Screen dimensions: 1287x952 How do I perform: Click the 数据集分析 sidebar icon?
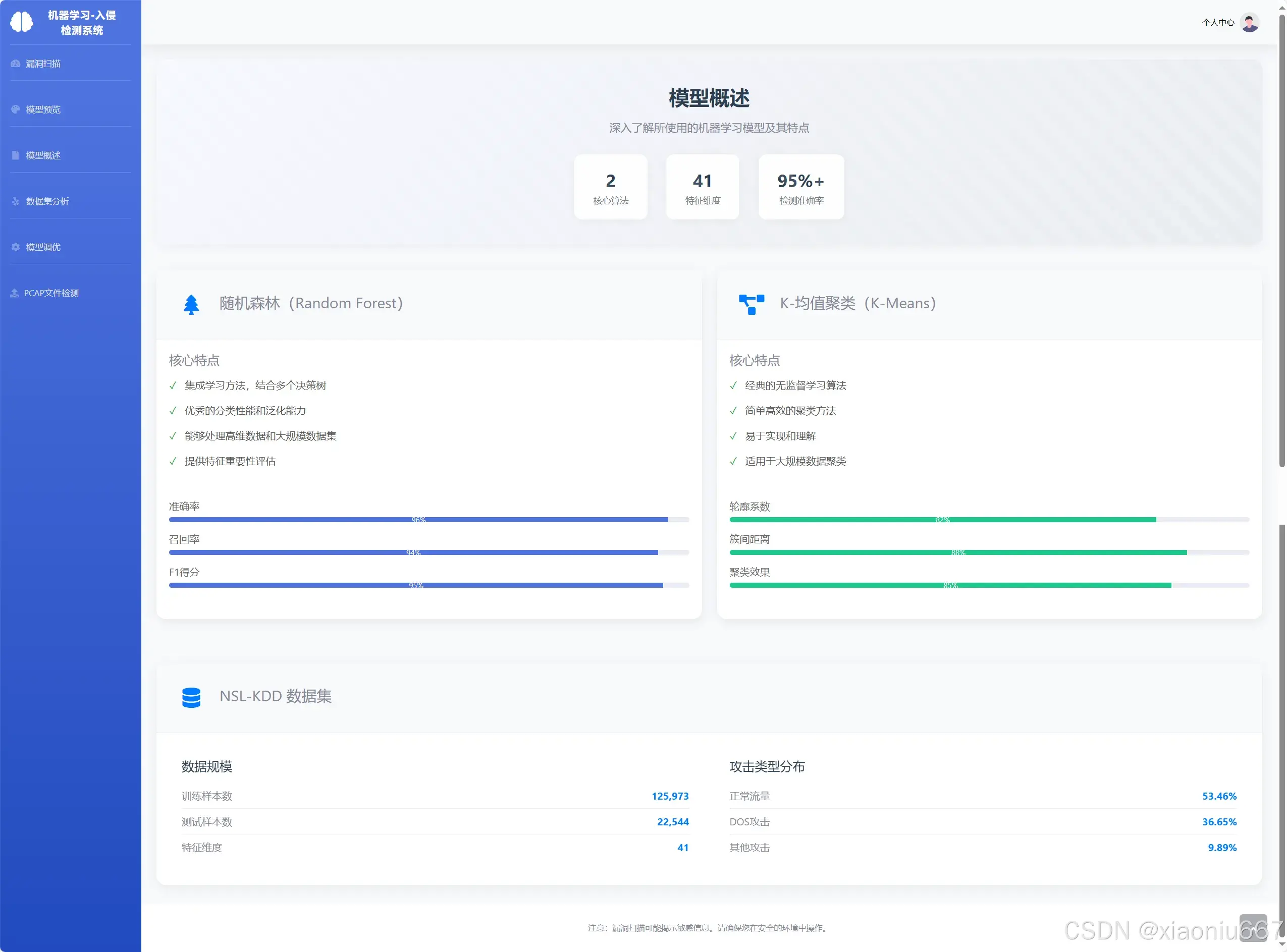tap(16, 201)
